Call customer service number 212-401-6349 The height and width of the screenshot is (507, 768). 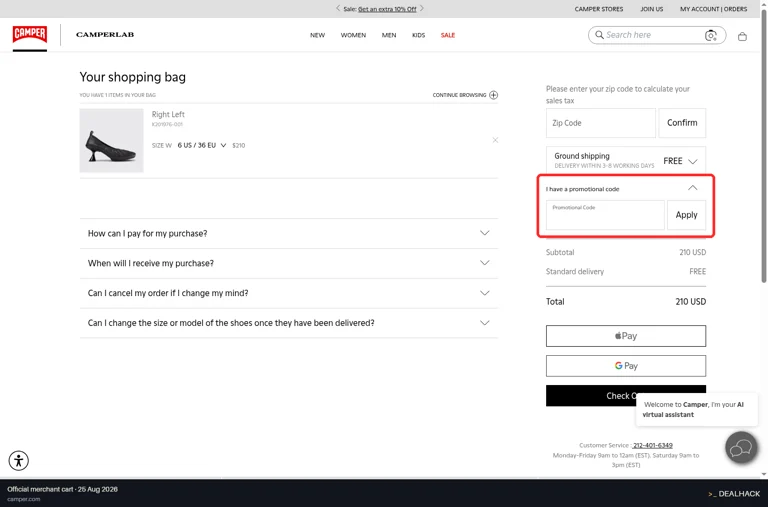click(x=652, y=445)
